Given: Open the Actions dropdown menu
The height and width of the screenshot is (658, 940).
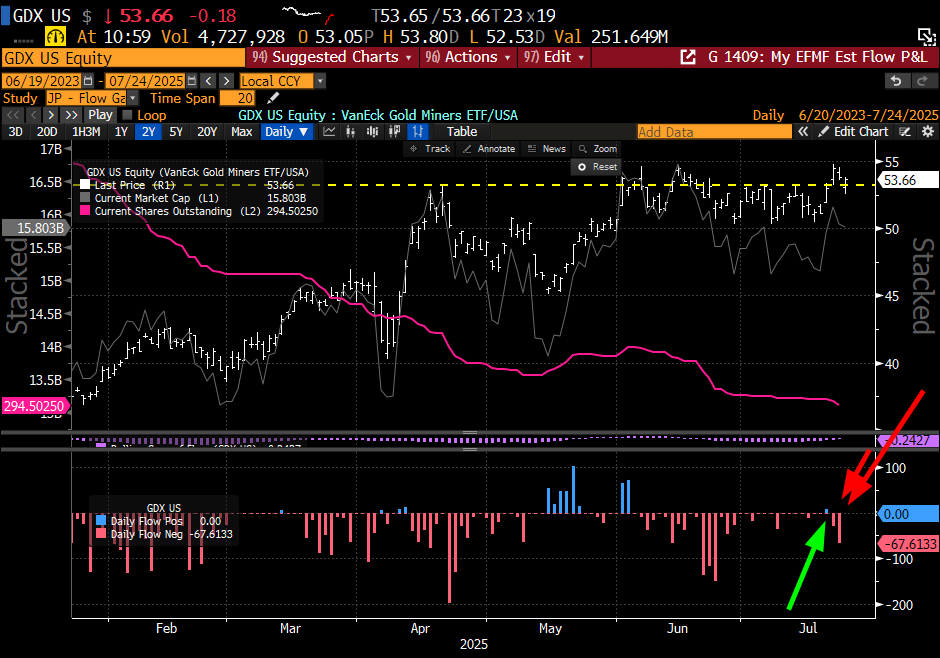Looking at the screenshot, I should 468,58.
